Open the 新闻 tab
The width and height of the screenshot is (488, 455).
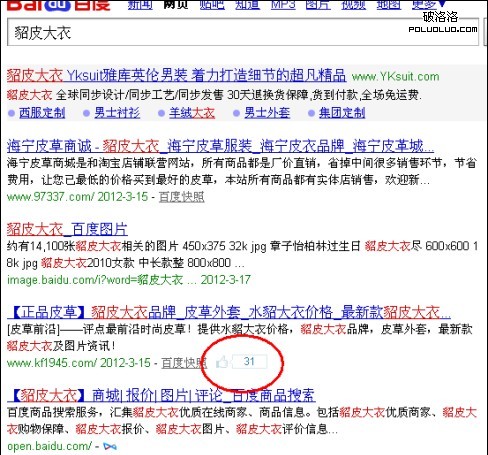[x=140, y=4]
